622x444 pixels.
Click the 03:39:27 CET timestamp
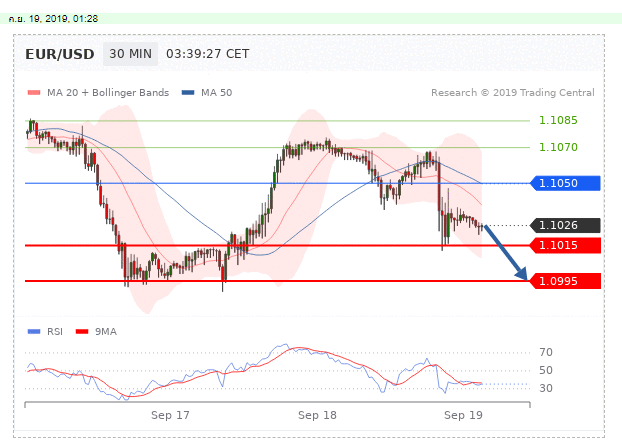207,54
